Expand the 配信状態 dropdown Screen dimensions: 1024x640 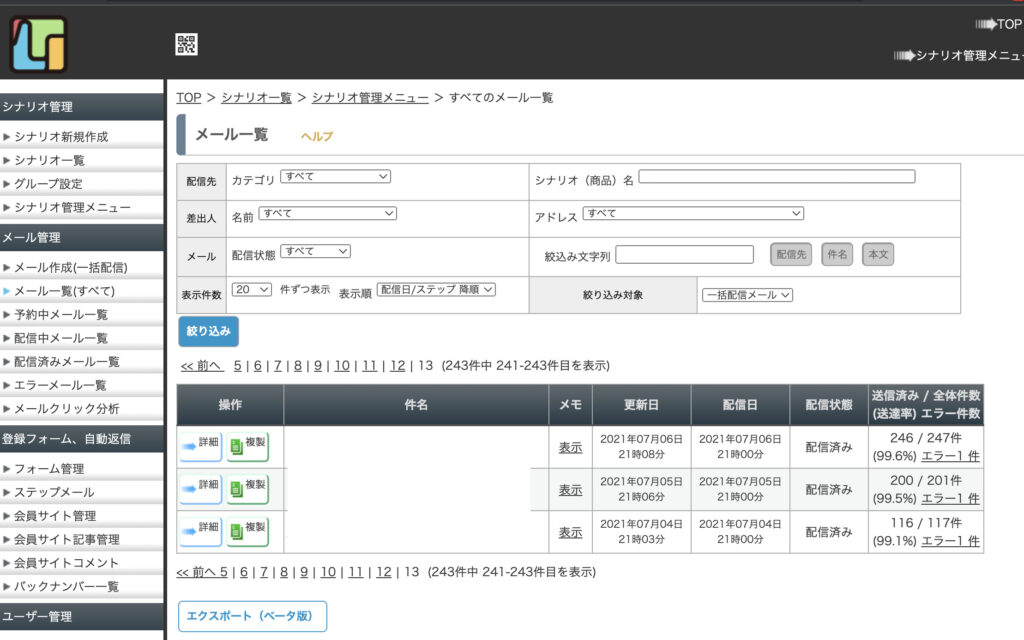(x=315, y=251)
